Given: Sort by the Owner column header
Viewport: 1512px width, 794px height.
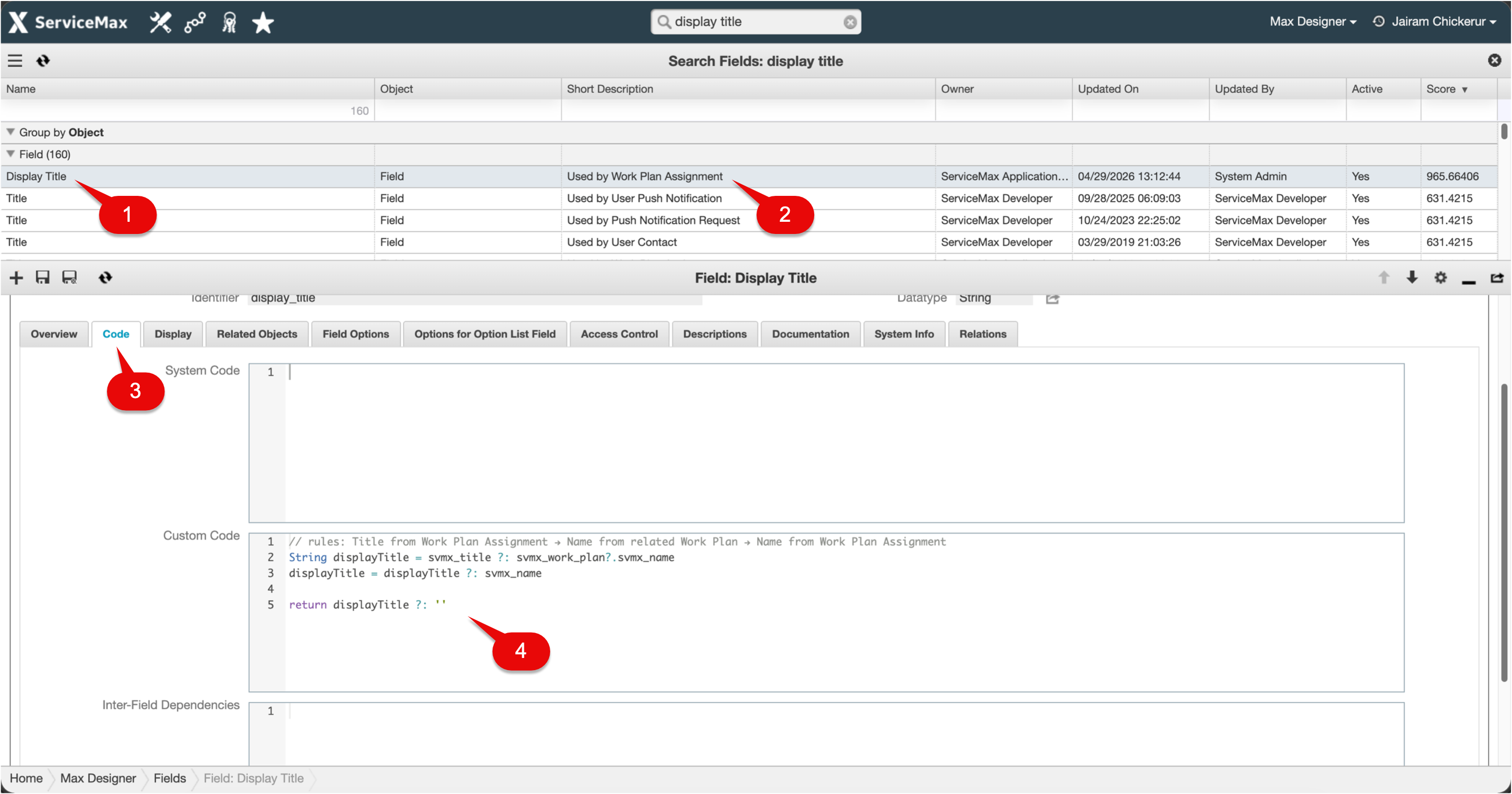Looking at the screenshot, I should [1004, 89].
